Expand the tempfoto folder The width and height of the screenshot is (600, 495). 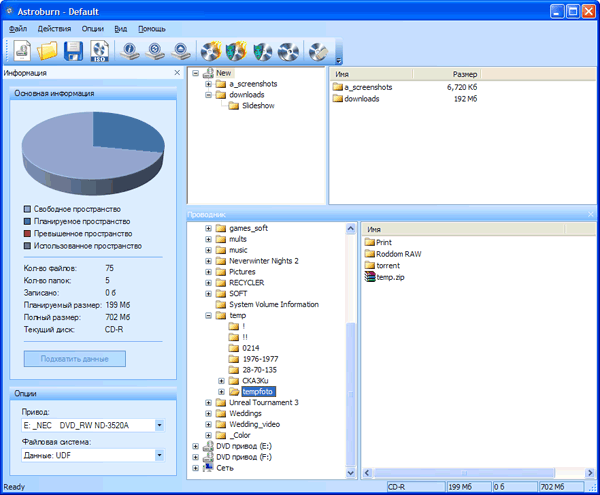(221, 392)
